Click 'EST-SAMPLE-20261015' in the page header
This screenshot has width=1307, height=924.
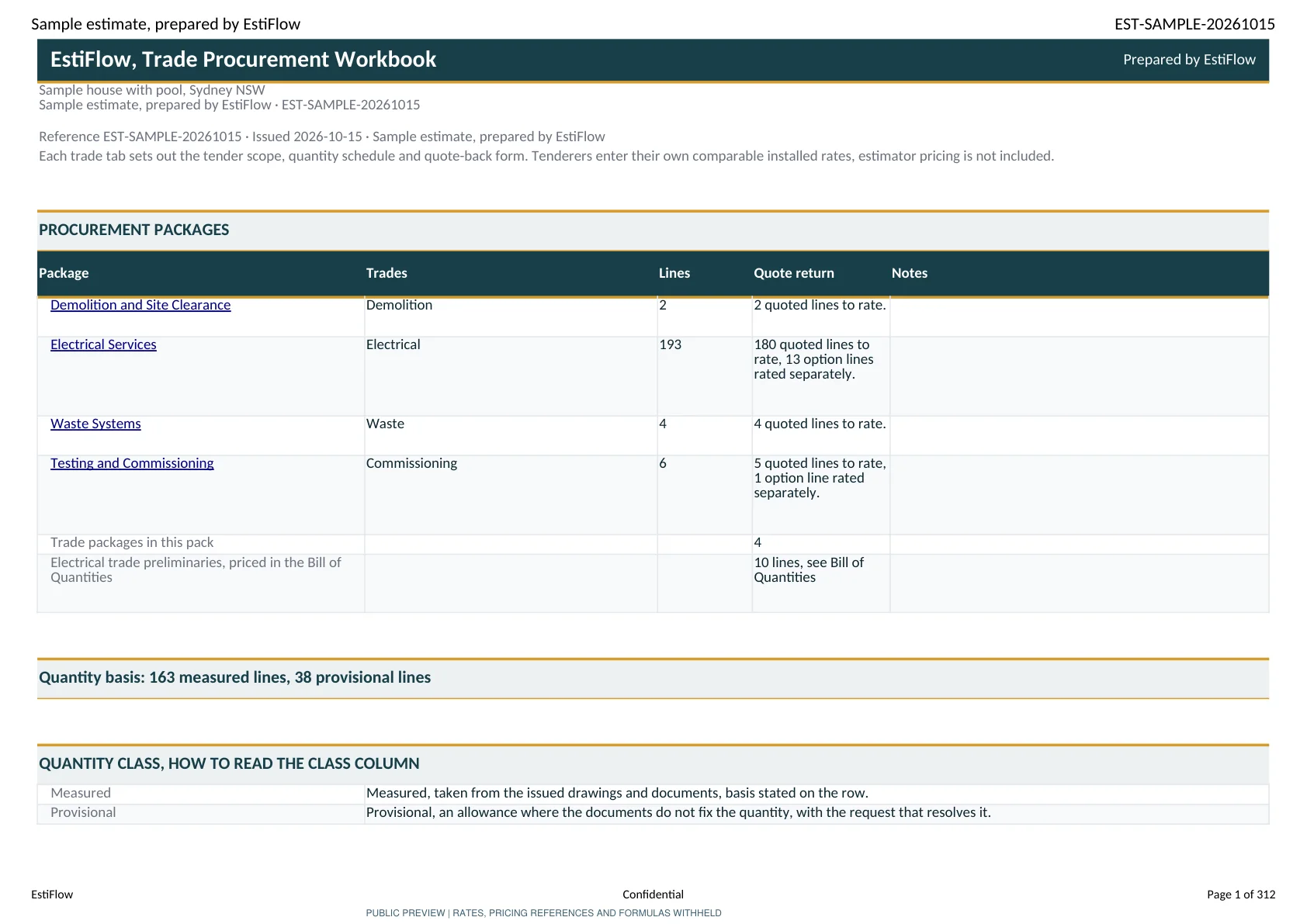pyautogui.click(x=1194, y=24)
